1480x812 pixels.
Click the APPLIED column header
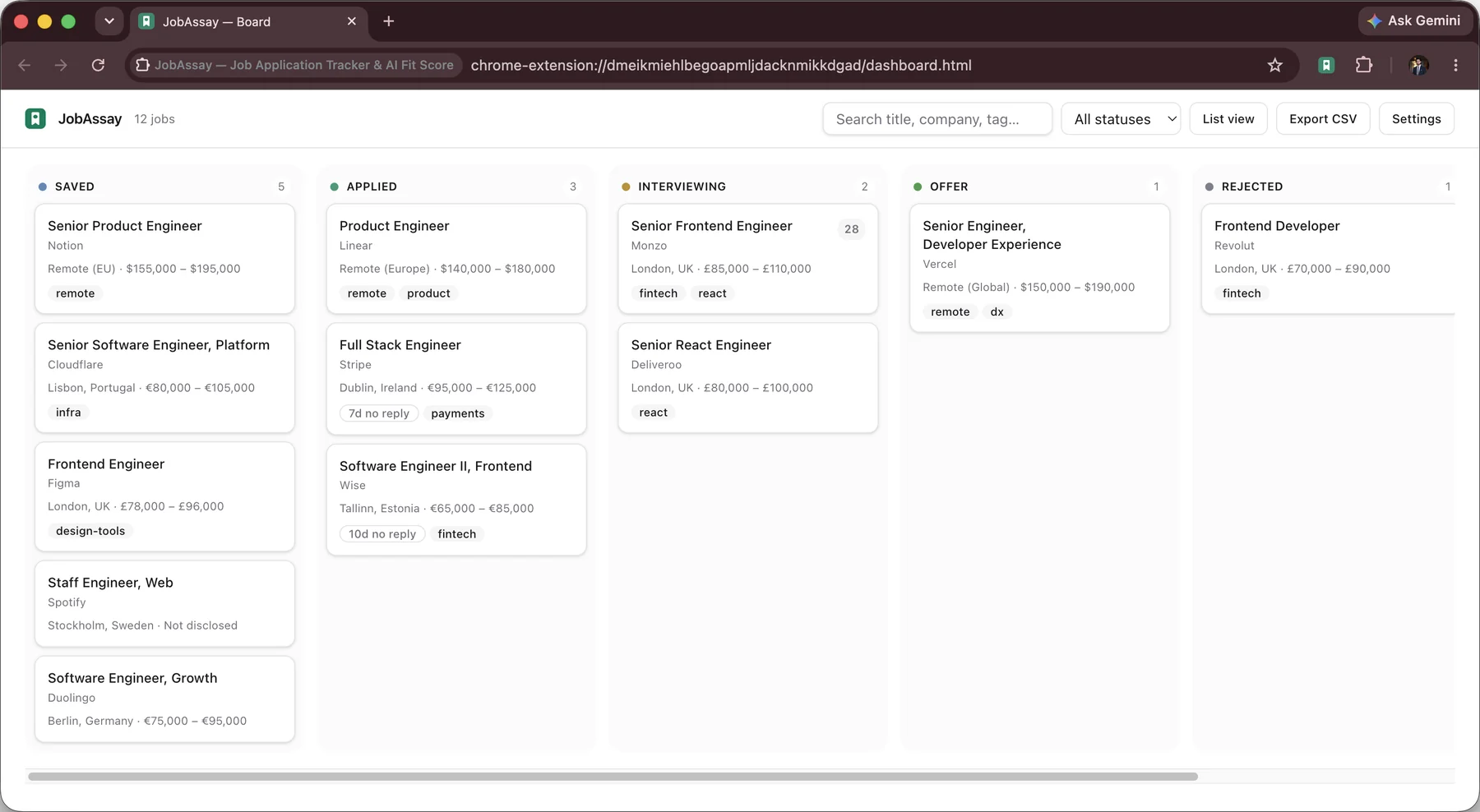pos(372,187)
